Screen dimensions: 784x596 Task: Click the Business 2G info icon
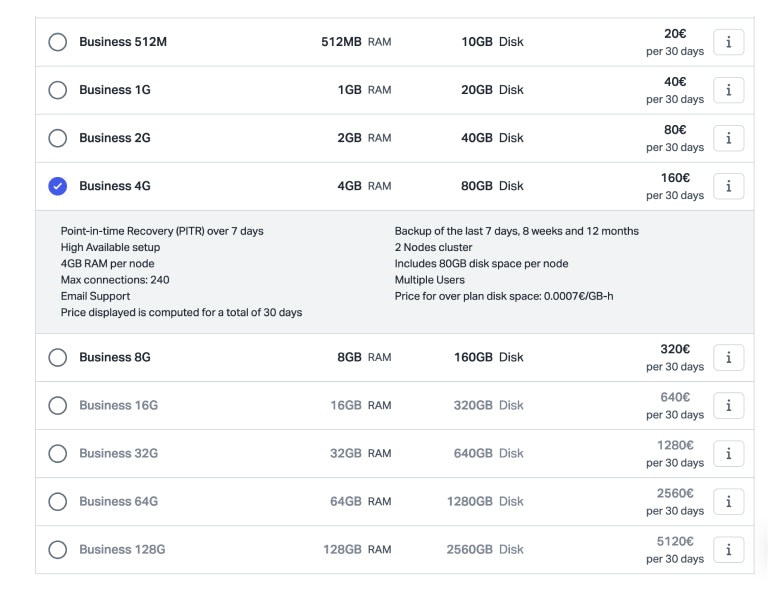pyautogui.click(x=728, y=138)
